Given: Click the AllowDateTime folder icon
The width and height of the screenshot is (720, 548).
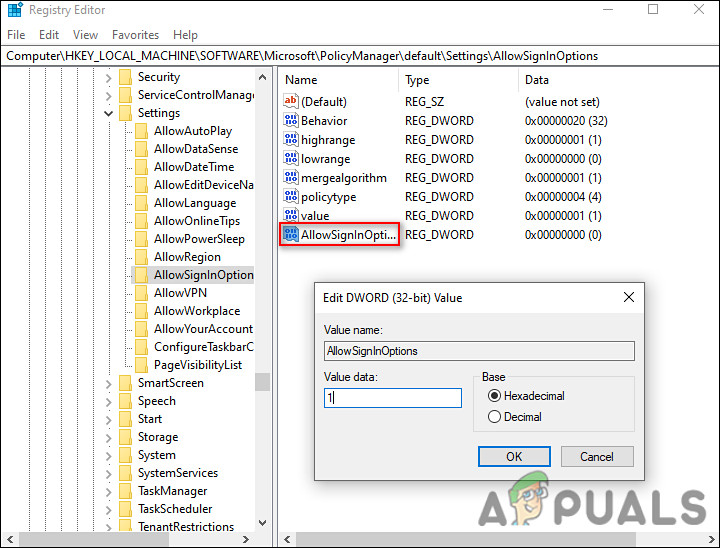Looking at the screenshot, I should point(141,167).
